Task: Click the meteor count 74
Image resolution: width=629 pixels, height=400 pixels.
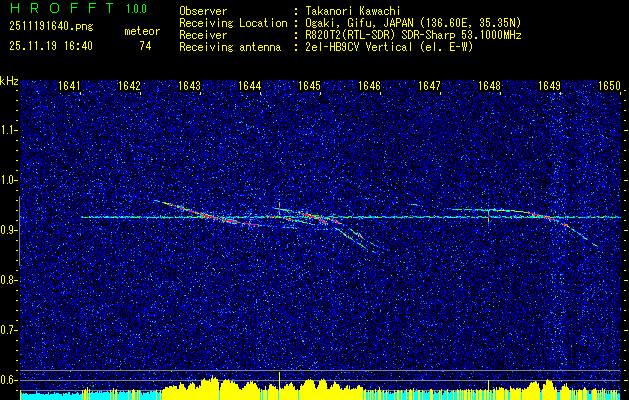Action: click(145, 46)
